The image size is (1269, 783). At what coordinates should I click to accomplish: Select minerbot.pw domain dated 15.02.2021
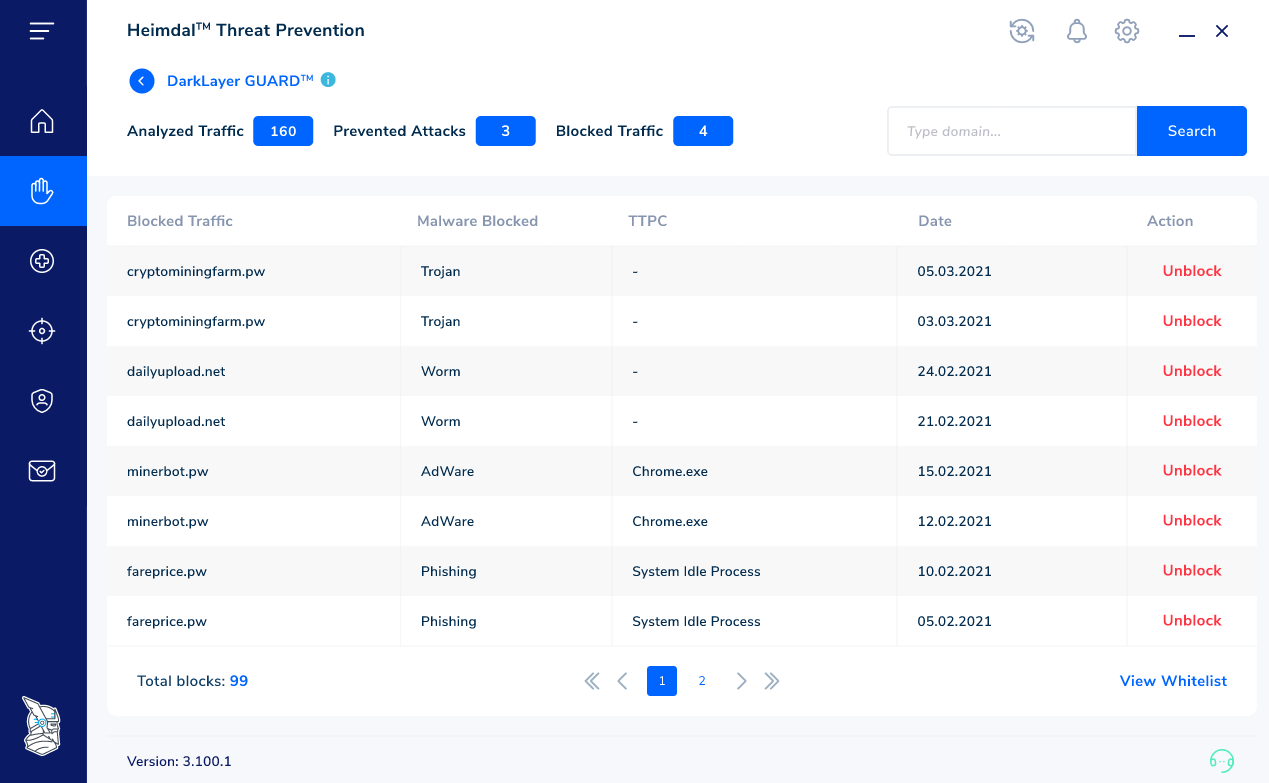click(168, 471)
